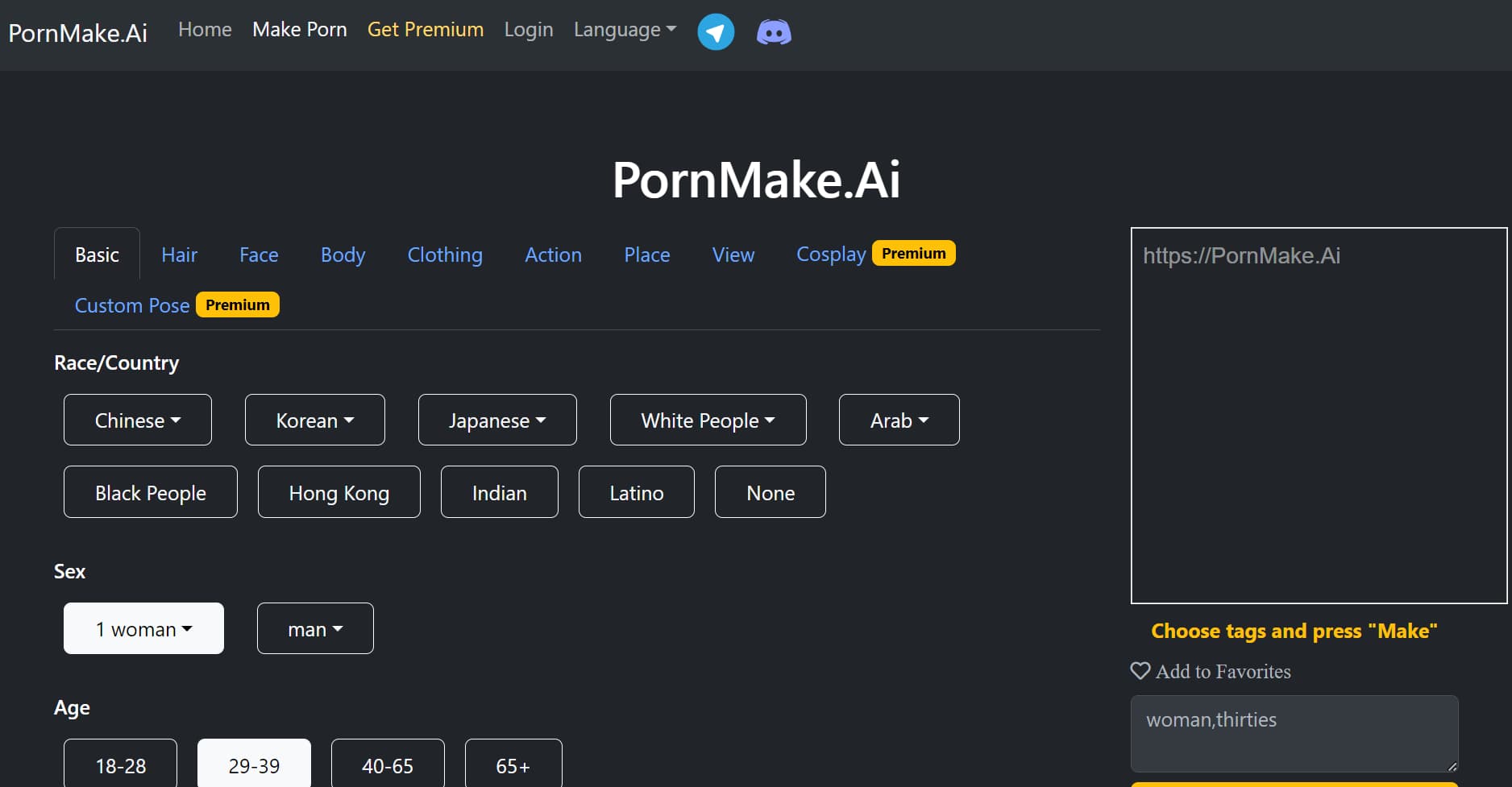The height and width of the screenshot is (787, 1512).
Task: Go to the Home page link
Action: point(205,30)
